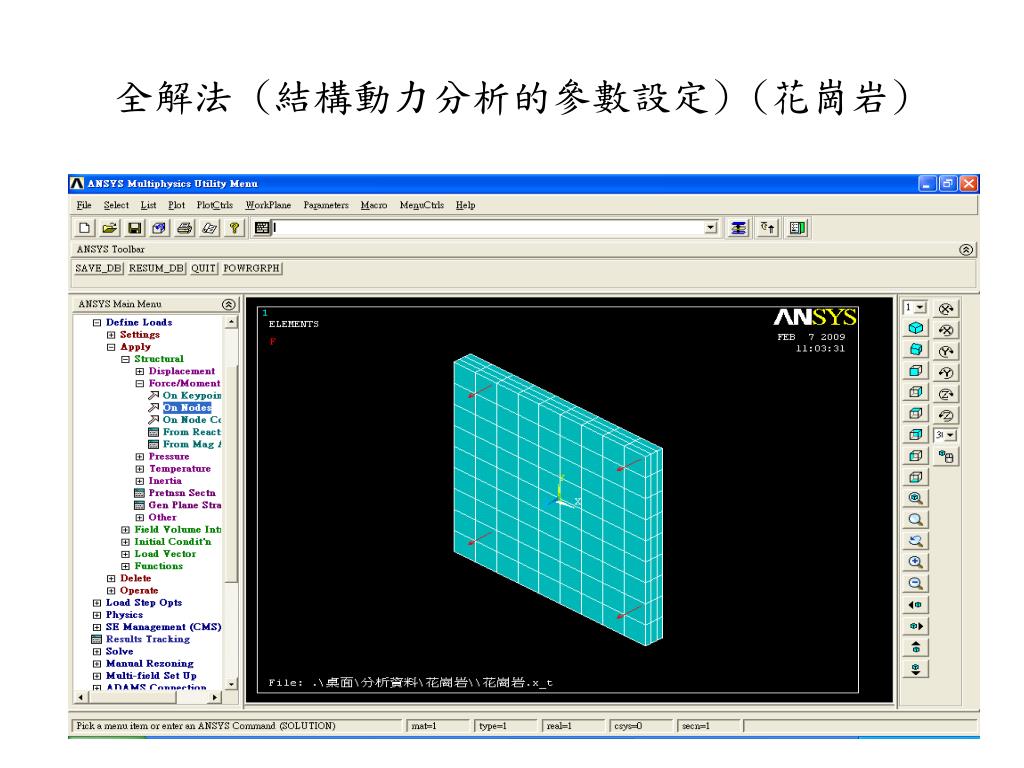Click Main Menu horizontal scrollbar right arrow
This screenshot has width=1024, height=768.
coord(215,697)
